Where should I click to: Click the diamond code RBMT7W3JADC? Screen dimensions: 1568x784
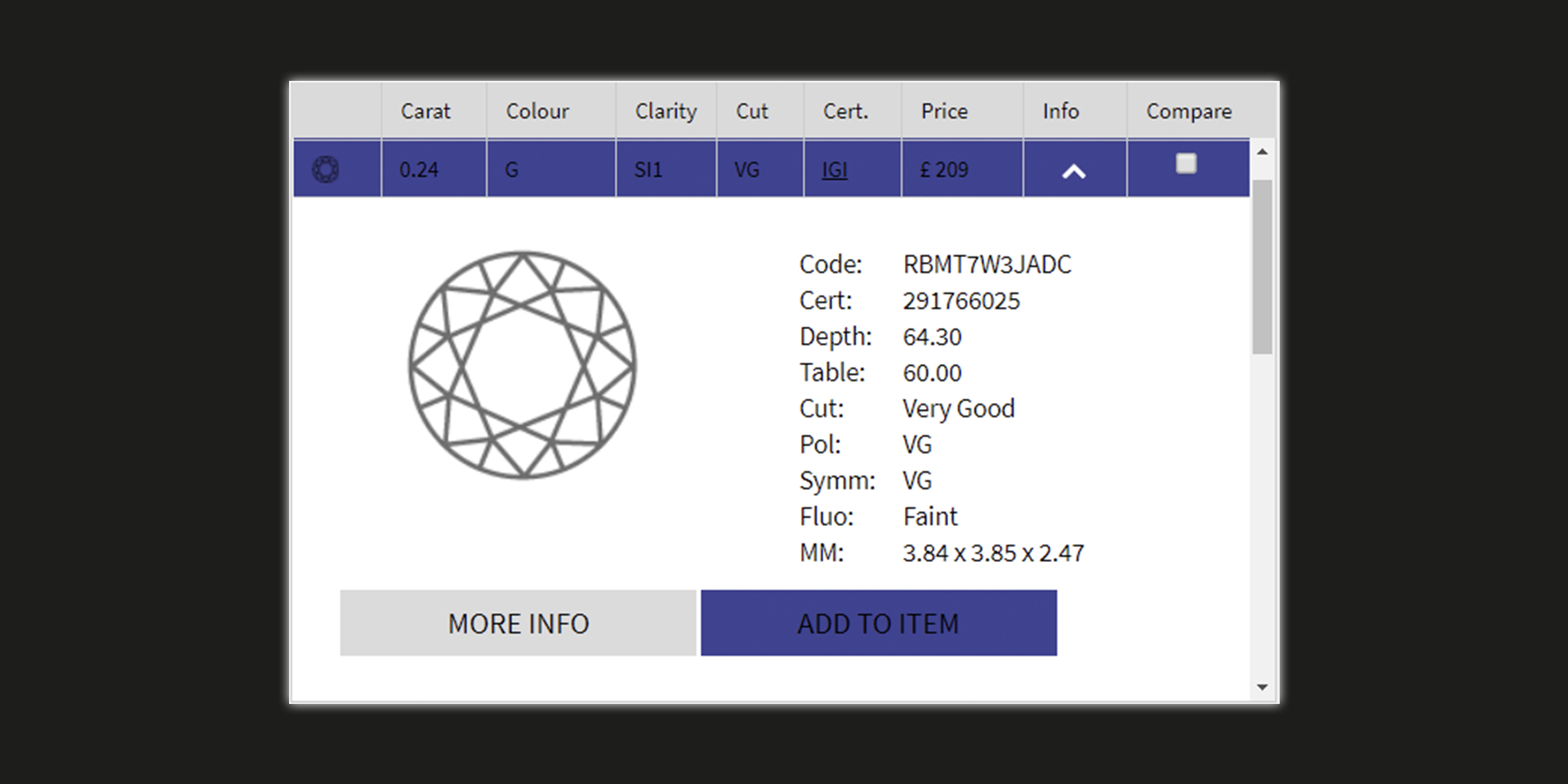987,265
